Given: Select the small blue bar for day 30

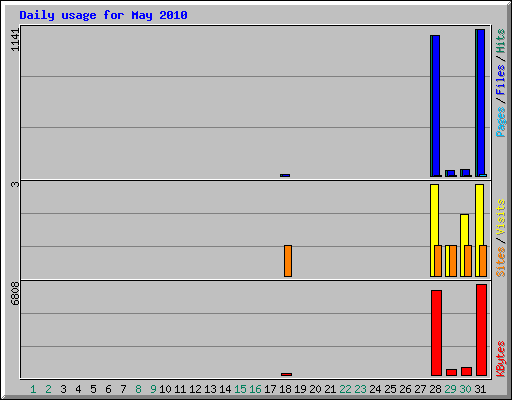Looking at the screenshot, I should pos(466,173).
